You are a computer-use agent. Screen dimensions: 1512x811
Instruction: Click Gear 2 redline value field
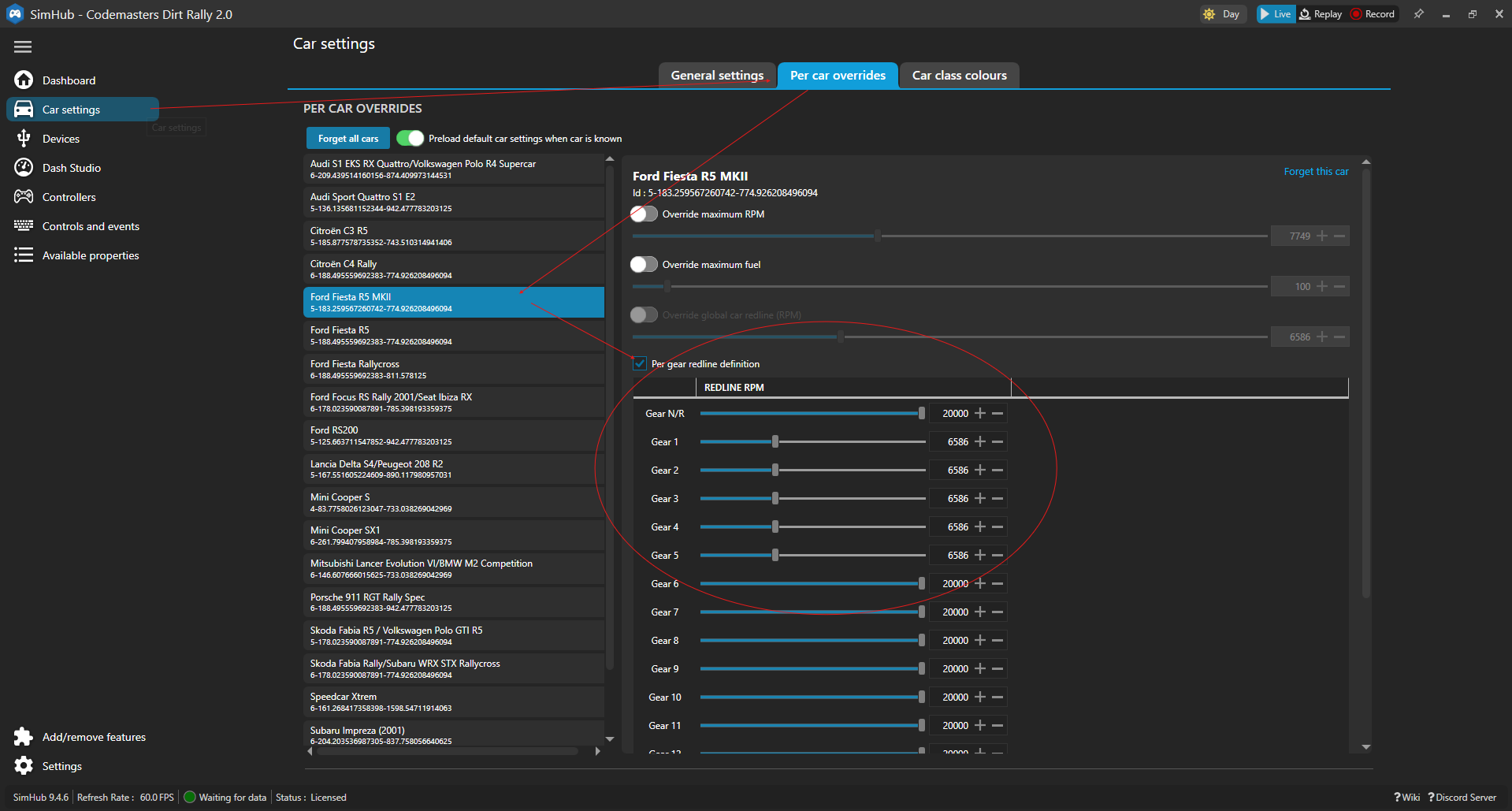(x=950, y=470)
